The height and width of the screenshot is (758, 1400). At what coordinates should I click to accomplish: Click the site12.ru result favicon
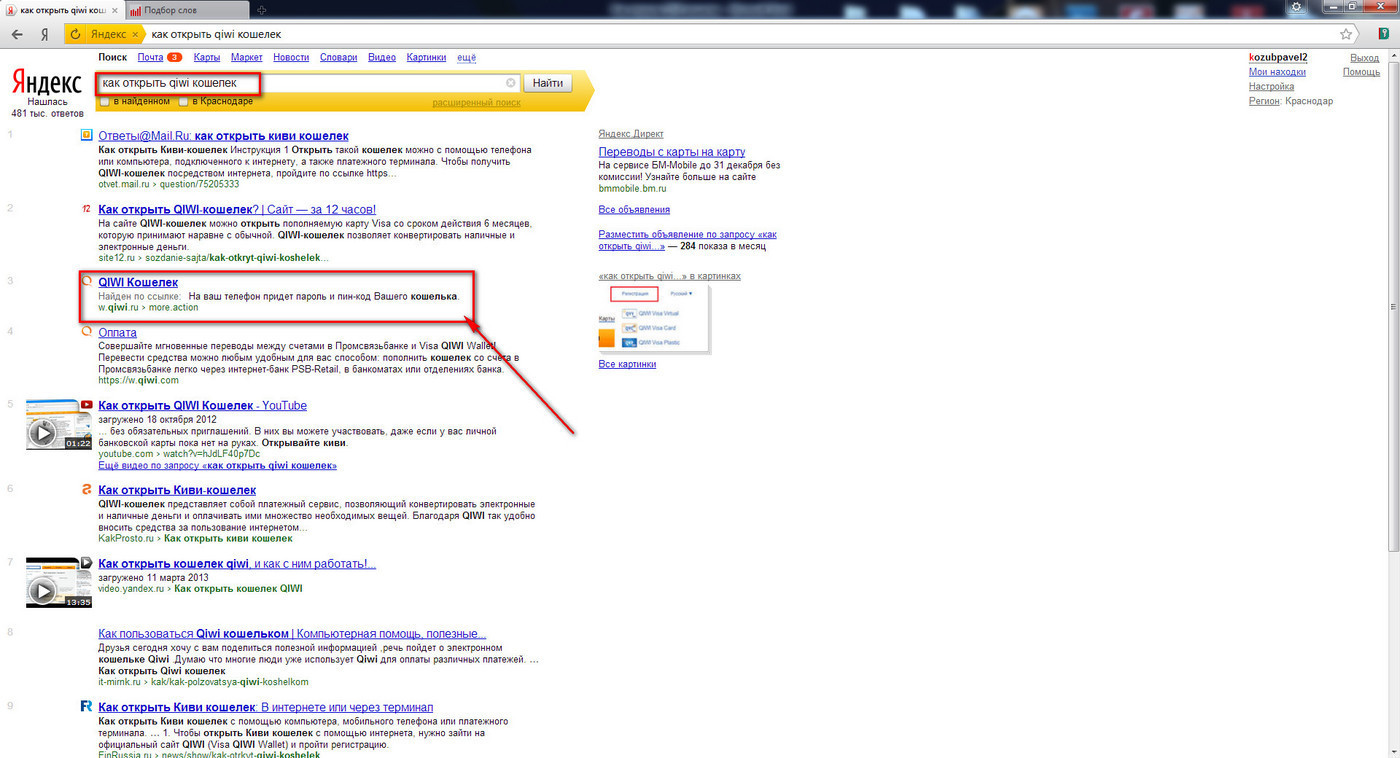coord(87,209)
